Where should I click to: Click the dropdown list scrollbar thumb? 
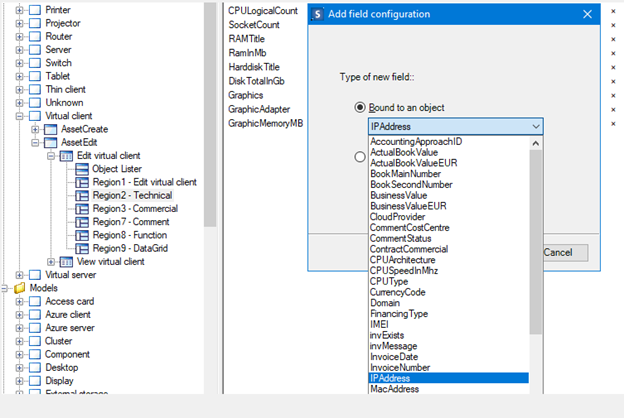click(536, 242)
